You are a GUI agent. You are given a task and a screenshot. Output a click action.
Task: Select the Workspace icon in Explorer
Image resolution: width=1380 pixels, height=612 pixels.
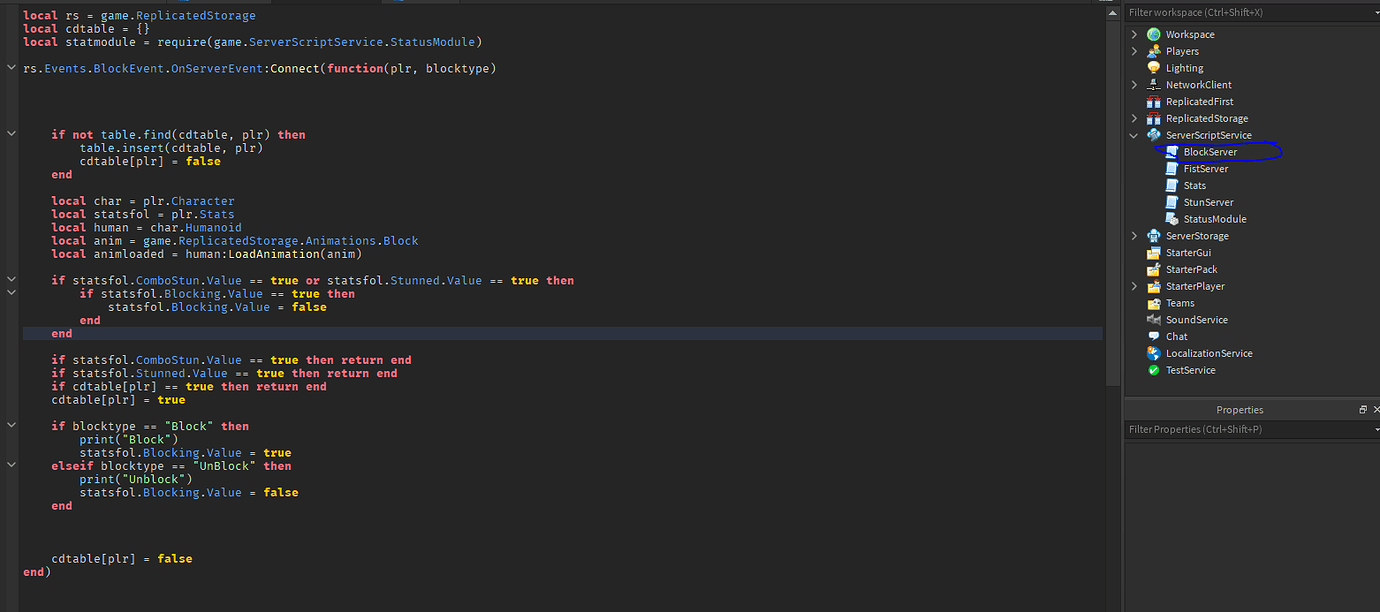point(1152,34)
